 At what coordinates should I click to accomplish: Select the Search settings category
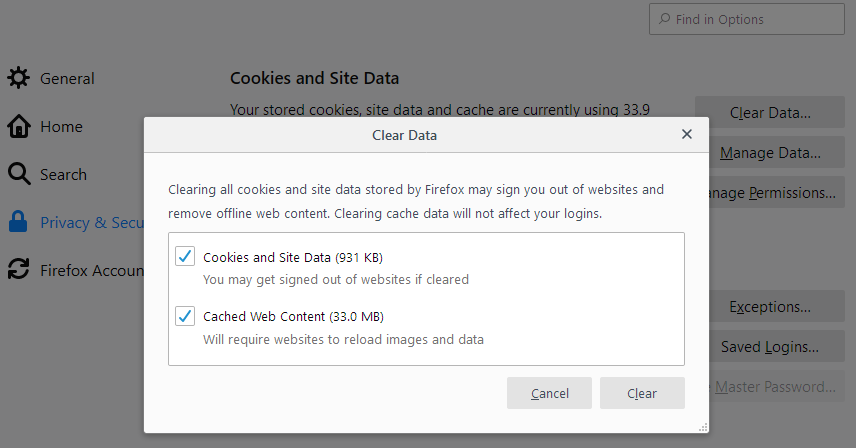[63, 175]
